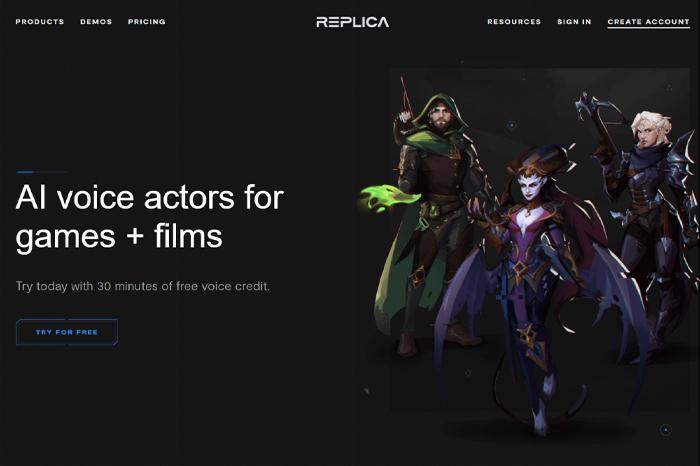The image size is (700, 466).
Task: Click the Sign In link
Action: [574, 21]
